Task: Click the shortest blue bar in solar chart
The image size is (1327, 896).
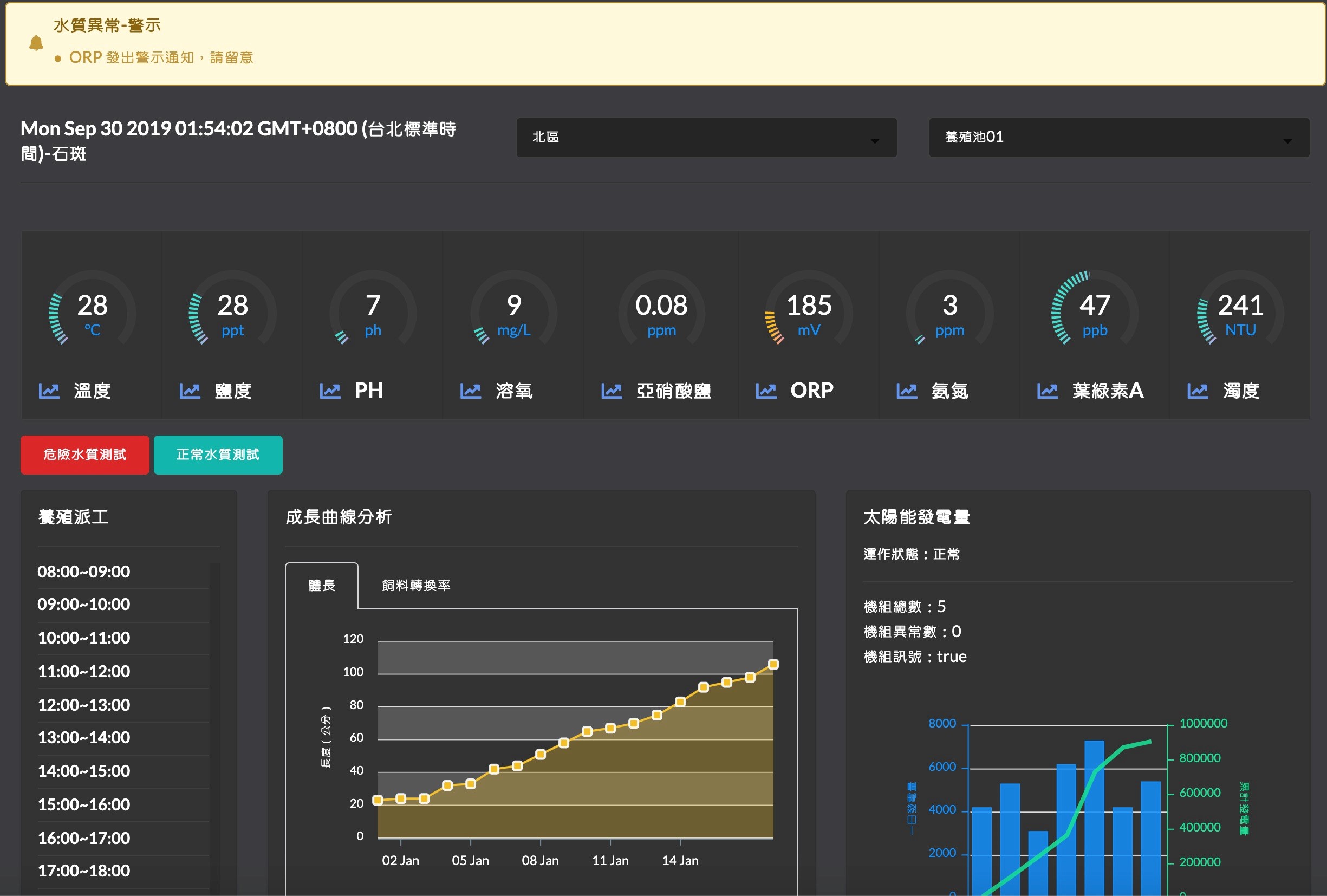Action: [1038, 863]
